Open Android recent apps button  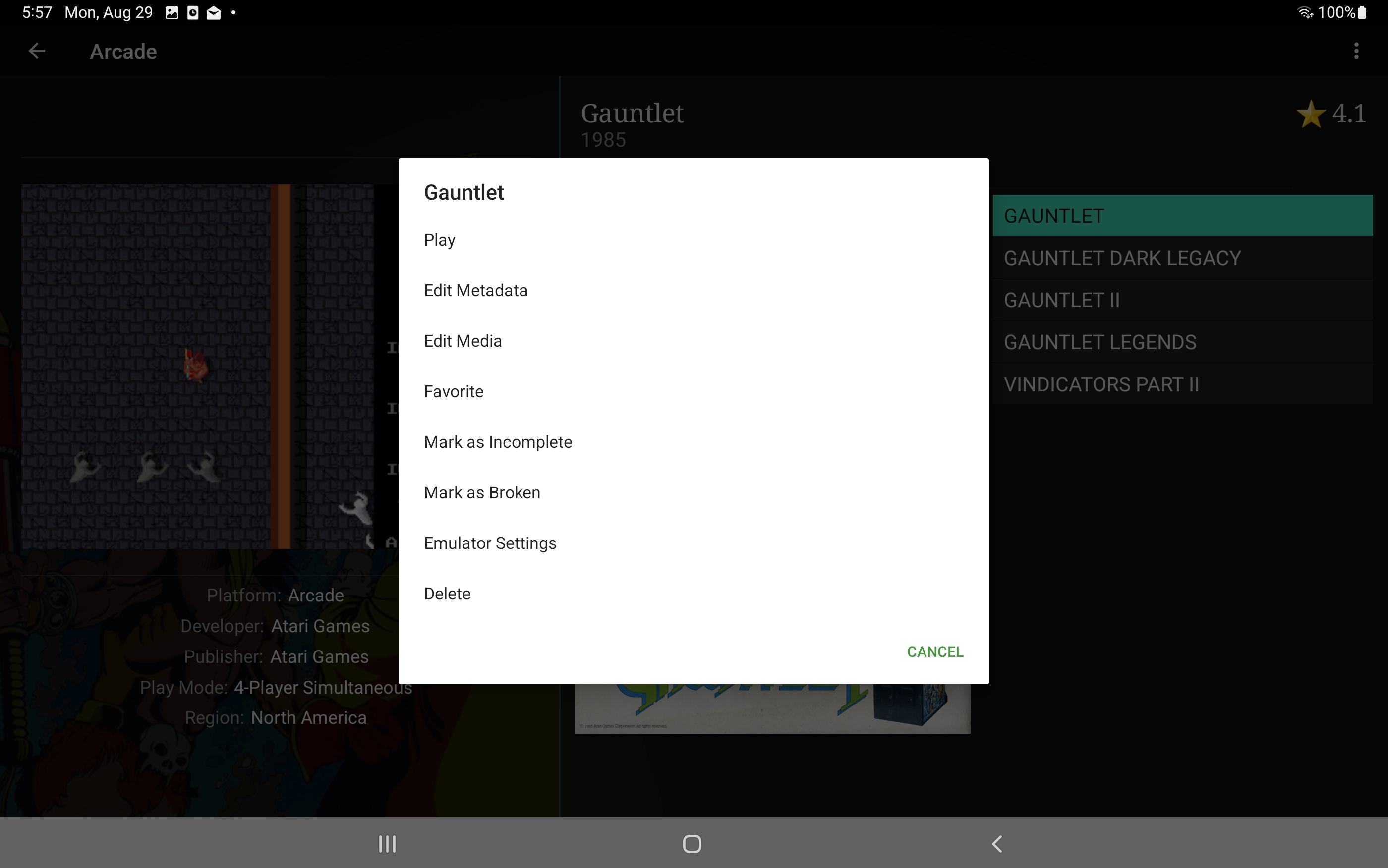tap(387, 843)
